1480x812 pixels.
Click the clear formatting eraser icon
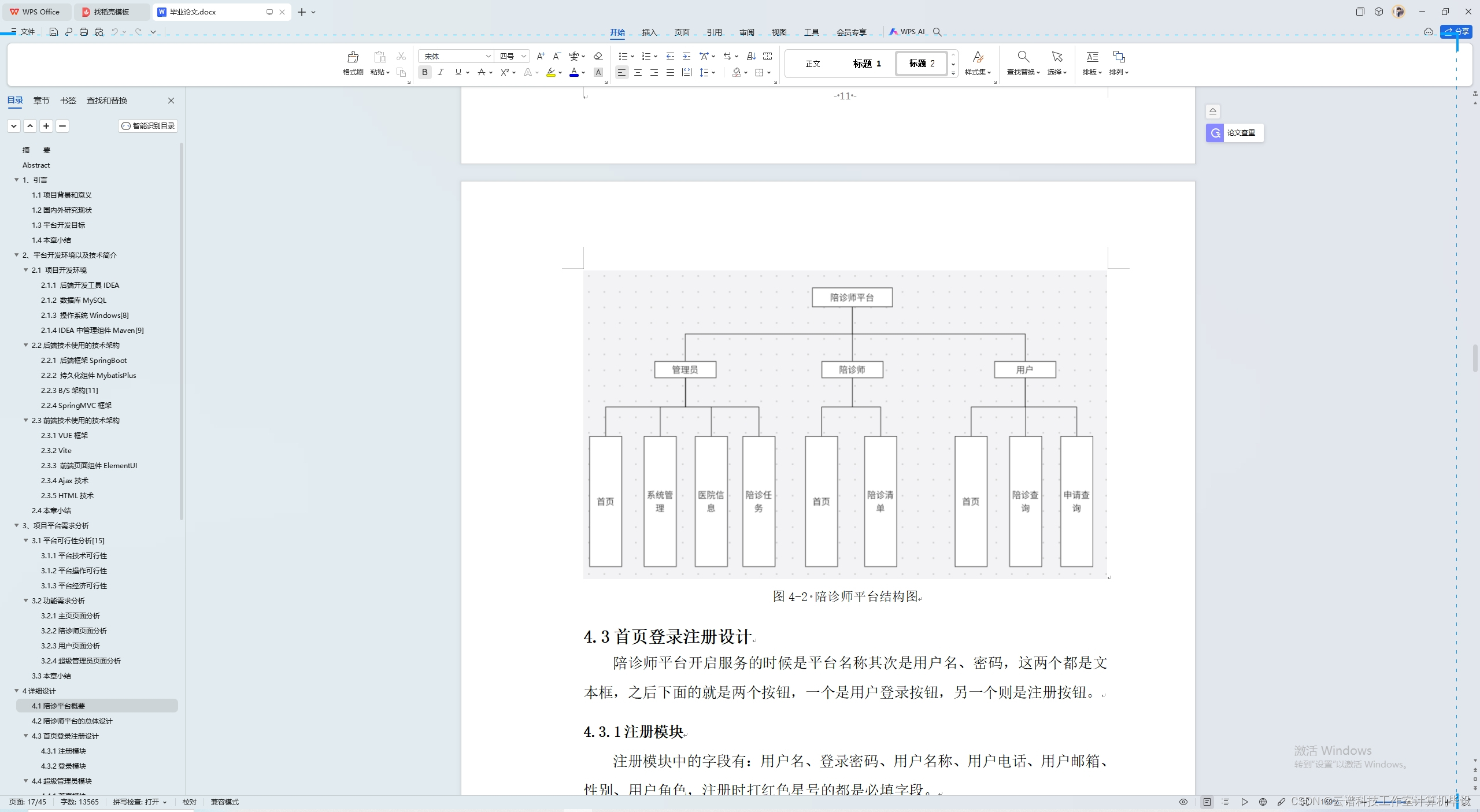tap(598, 56)
